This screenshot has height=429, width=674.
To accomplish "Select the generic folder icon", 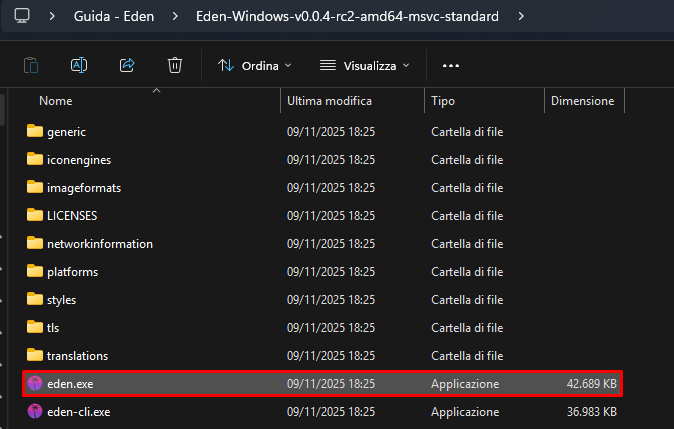I will tap(35, 131).
